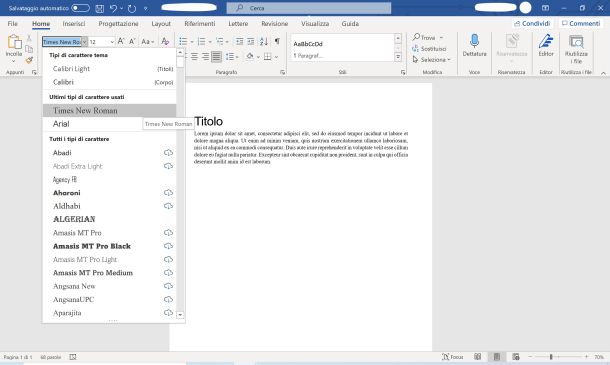
Task: Switch to the Inserisci tab
Action: [74, 24]
